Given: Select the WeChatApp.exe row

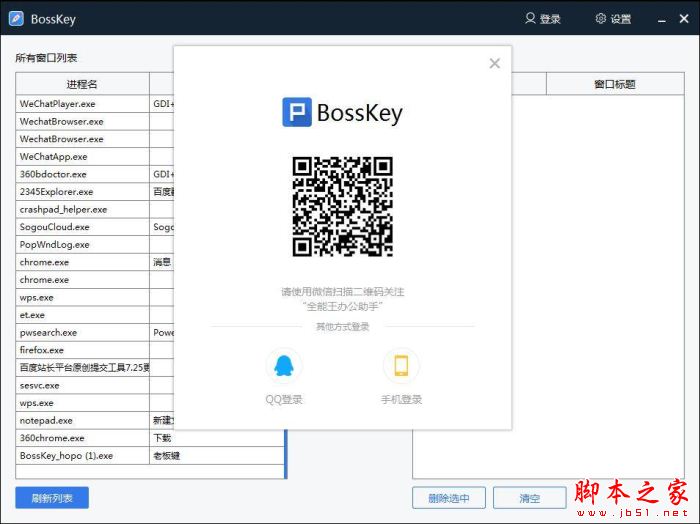Looking at the screenshot, I should click(95, 157).
